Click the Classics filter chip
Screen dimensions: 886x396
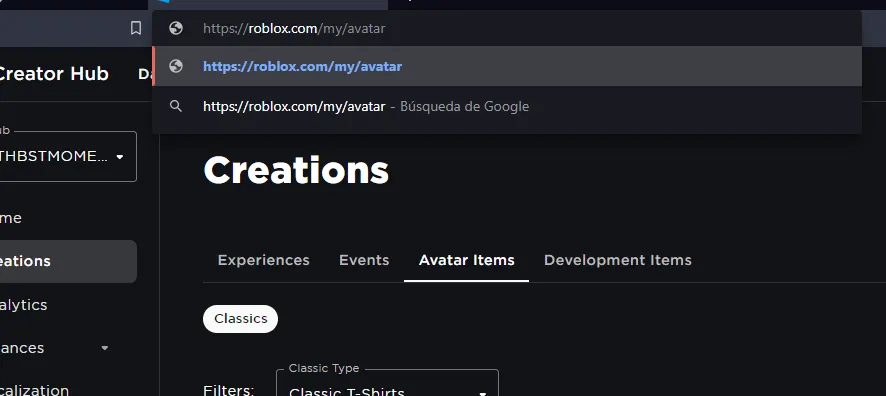coord(240,319)
